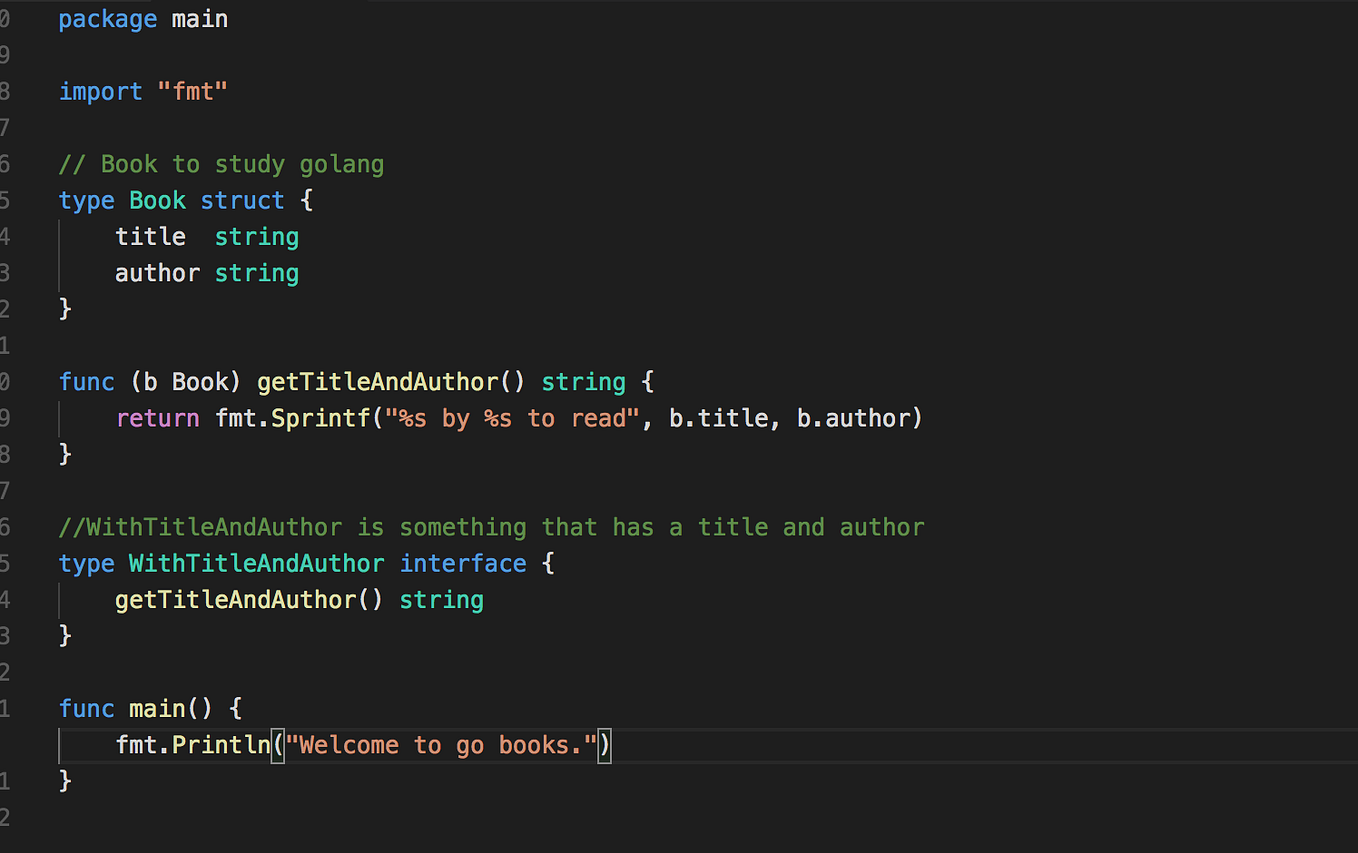Select the import "fmt" statement
The height and width of the screenshot is (853, 1358).
point(143,91)
